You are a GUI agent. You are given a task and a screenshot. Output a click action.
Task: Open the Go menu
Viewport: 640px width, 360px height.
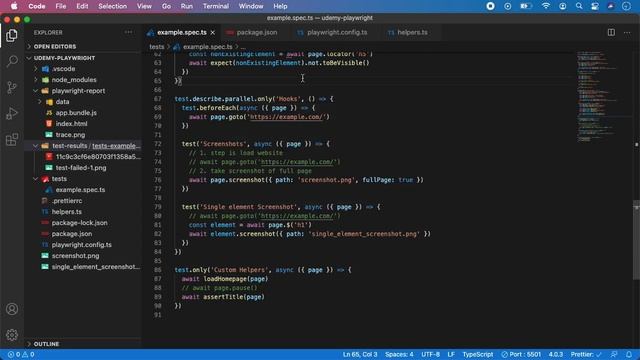[166, 6]
